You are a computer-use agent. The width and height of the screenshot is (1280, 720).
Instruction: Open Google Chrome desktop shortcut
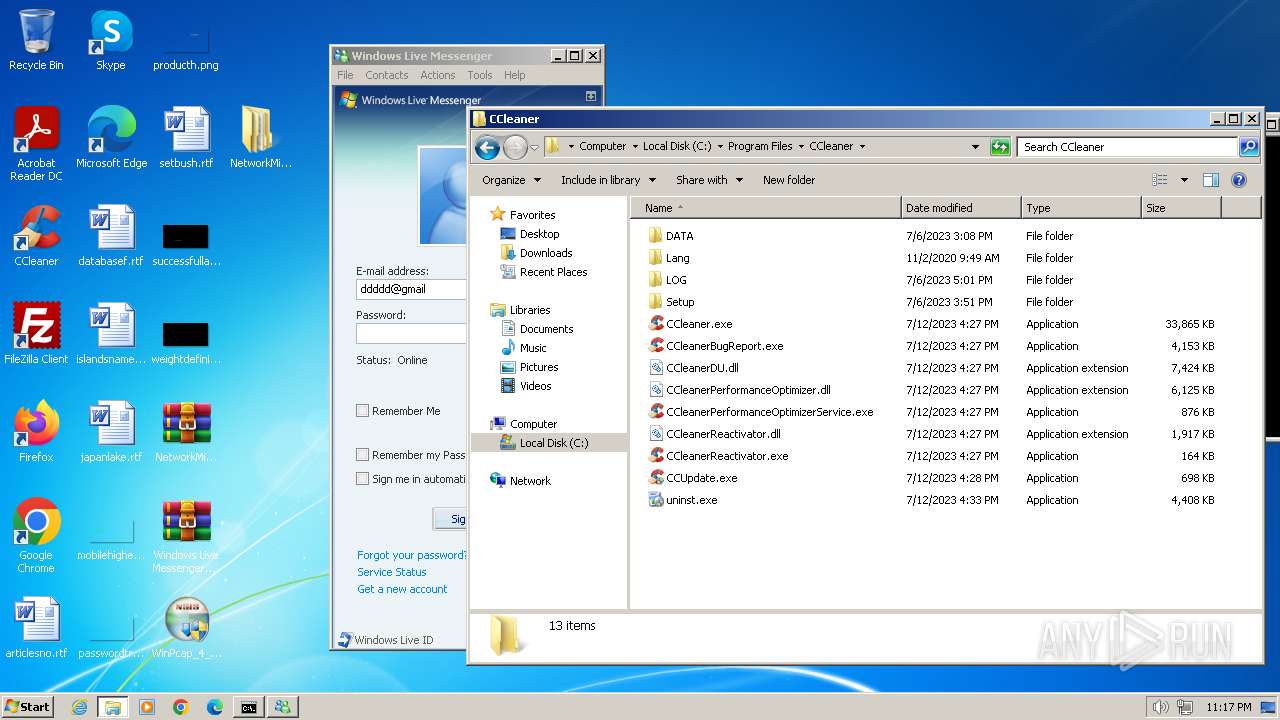[36, 535]
